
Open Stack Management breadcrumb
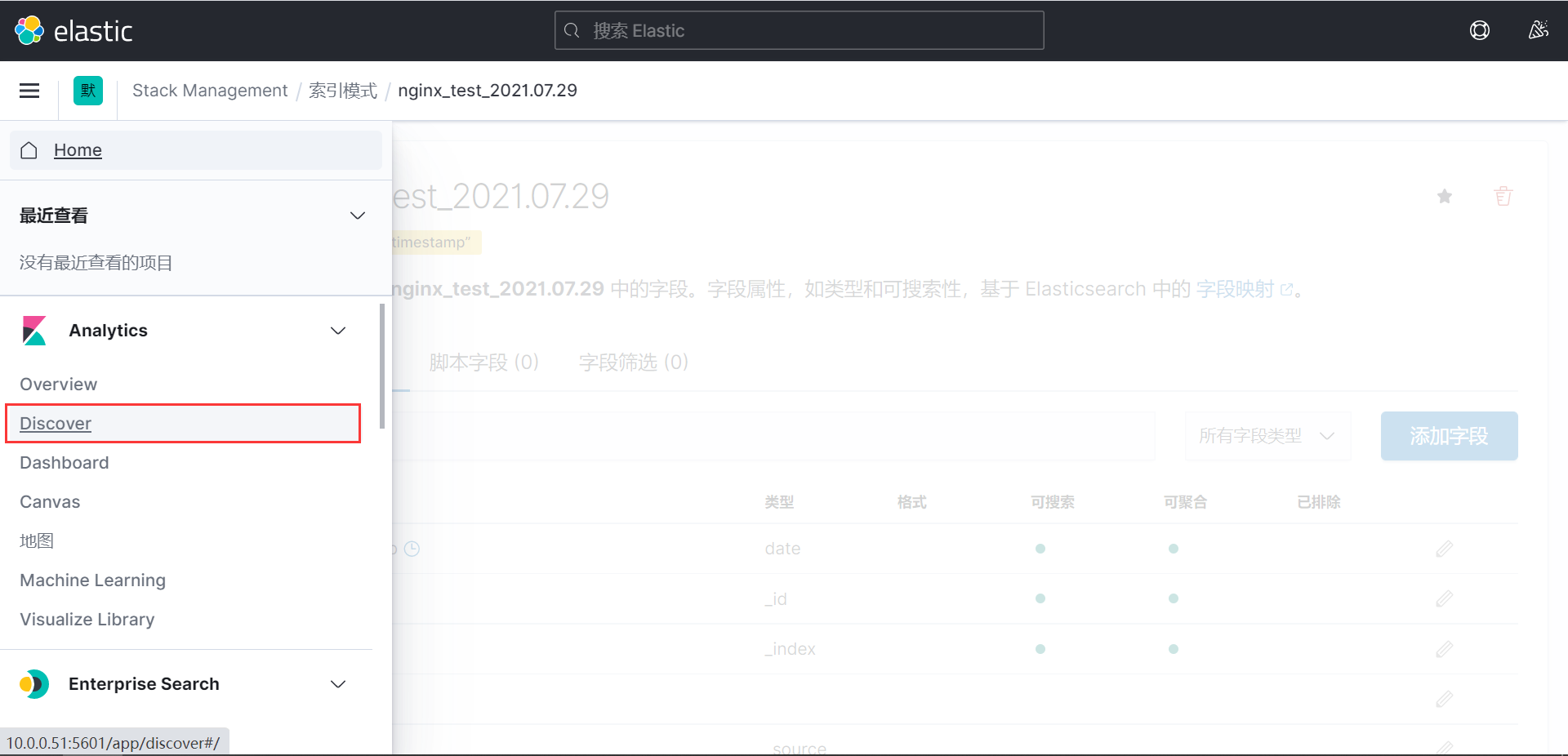coord(210,91)
